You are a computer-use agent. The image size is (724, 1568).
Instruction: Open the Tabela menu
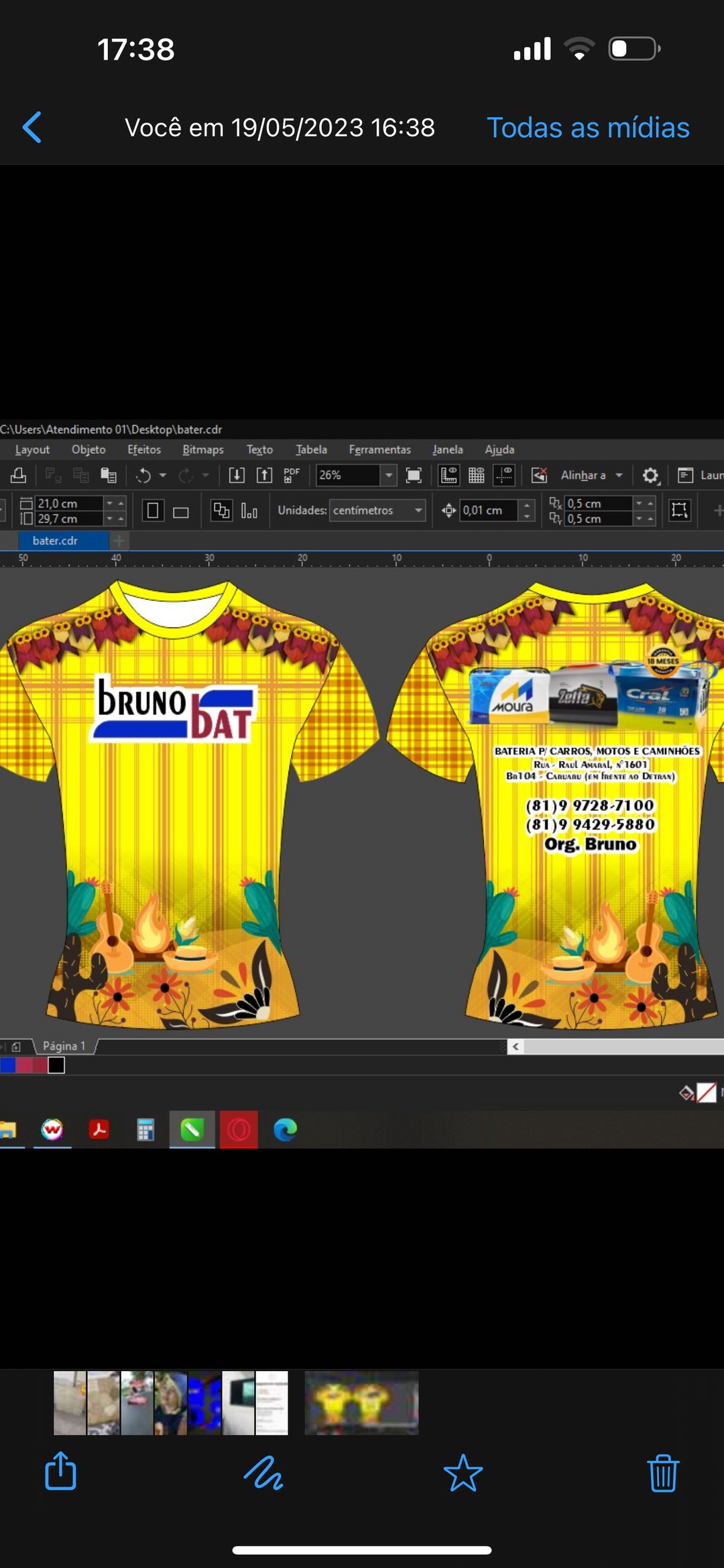tap(311, 450)
